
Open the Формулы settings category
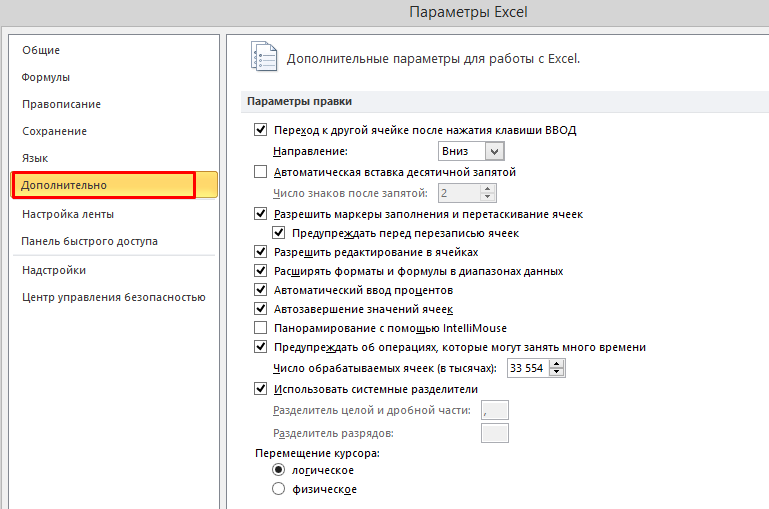click(46, 77)
